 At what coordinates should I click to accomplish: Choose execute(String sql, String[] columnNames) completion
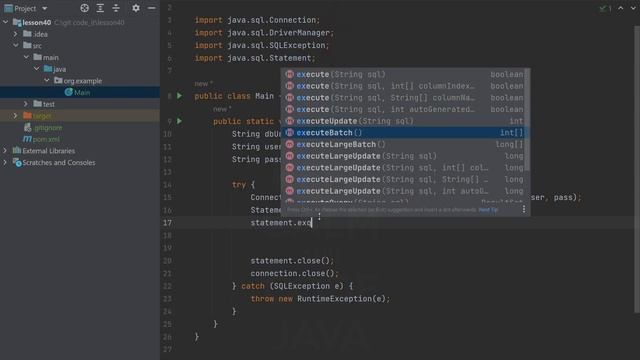[x=404, y=98]
